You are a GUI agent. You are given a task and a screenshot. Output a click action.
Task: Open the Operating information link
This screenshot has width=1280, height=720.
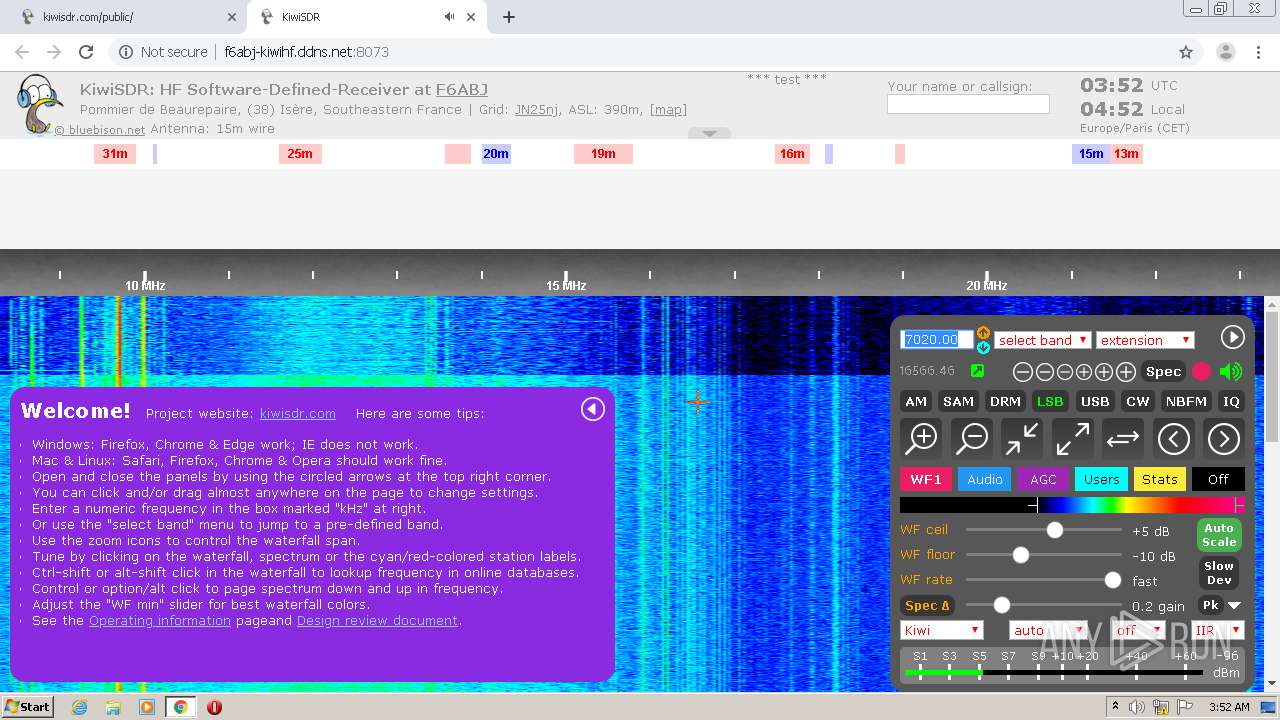click(160, 620)
